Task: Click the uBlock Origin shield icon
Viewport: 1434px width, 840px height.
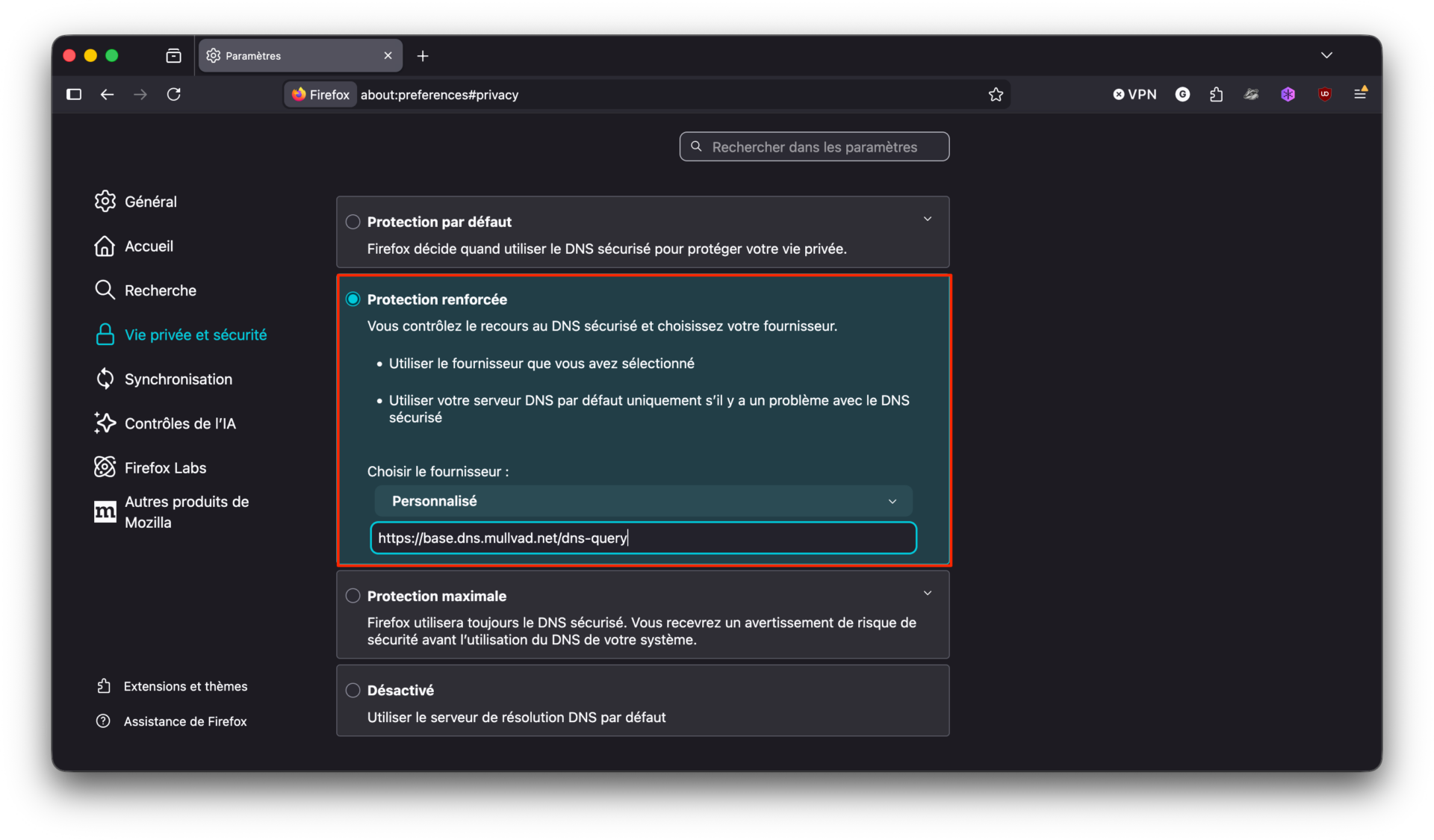Action: [x=1325, y=94]
